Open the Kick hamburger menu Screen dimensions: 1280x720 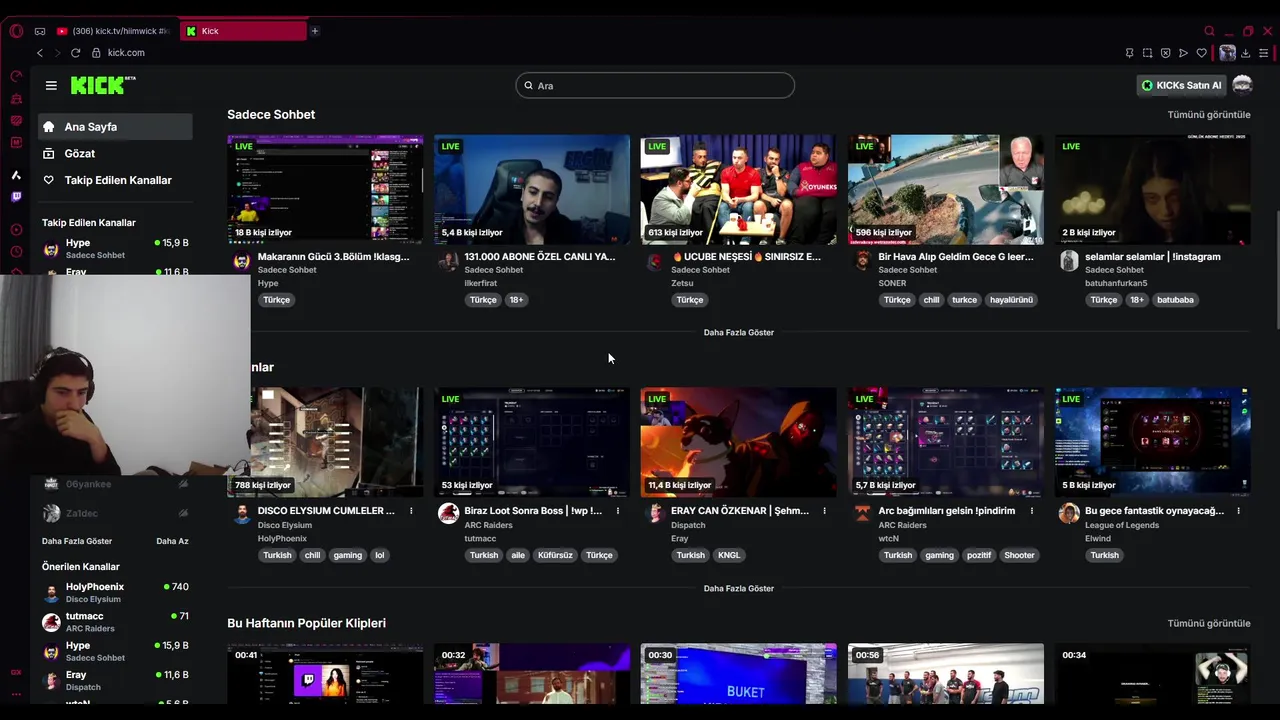51,85
